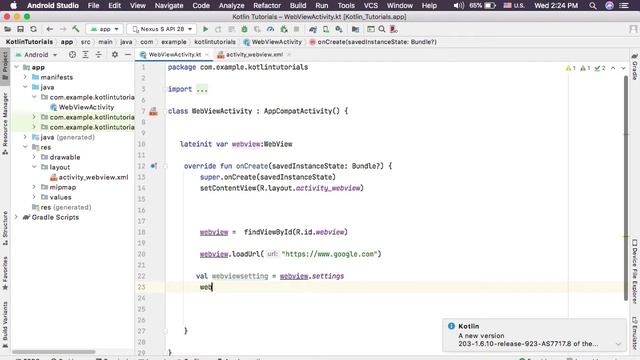Click the Save All toolbar icon
Image resolution: width=640 pixels, height=360 pixels.
[20, 29]
